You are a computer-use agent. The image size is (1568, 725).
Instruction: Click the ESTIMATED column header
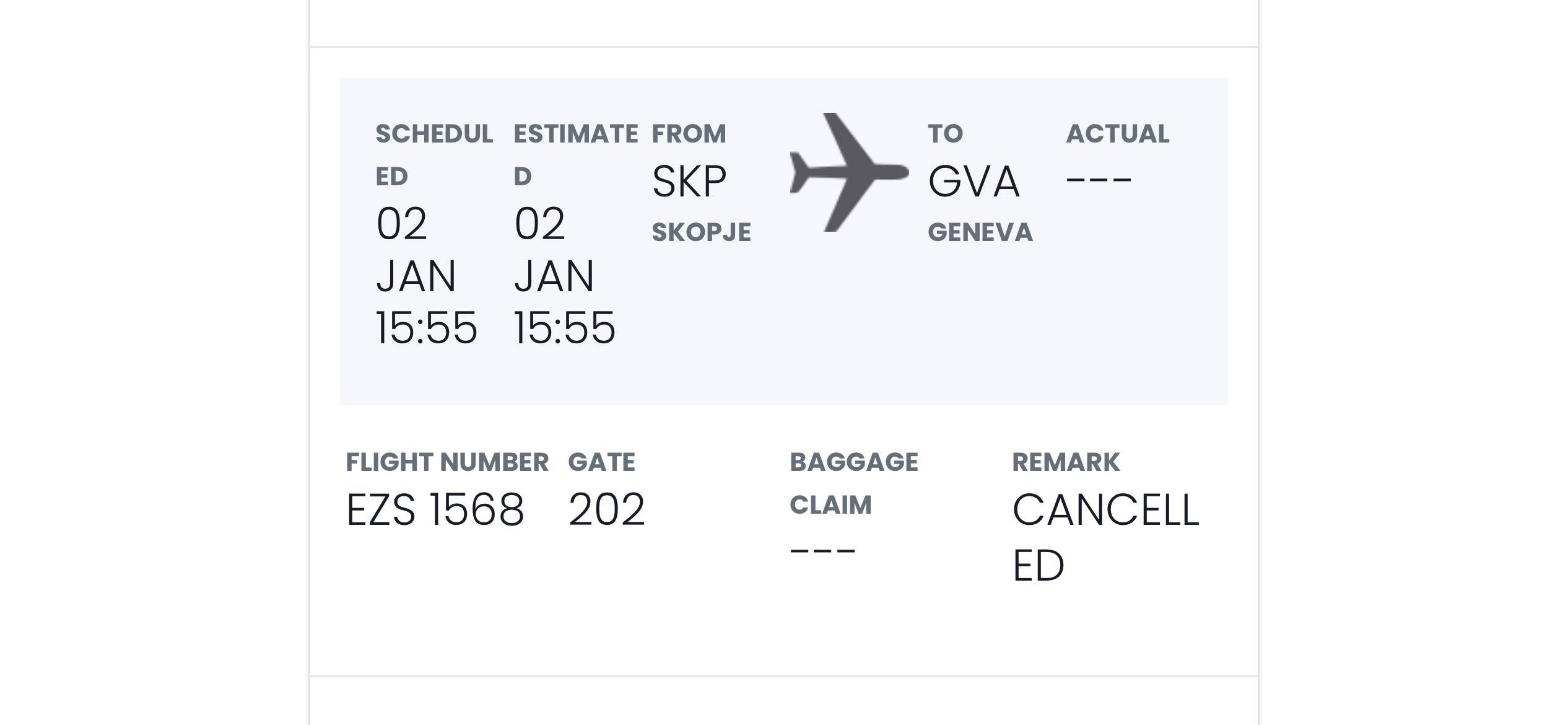[575, 154]
